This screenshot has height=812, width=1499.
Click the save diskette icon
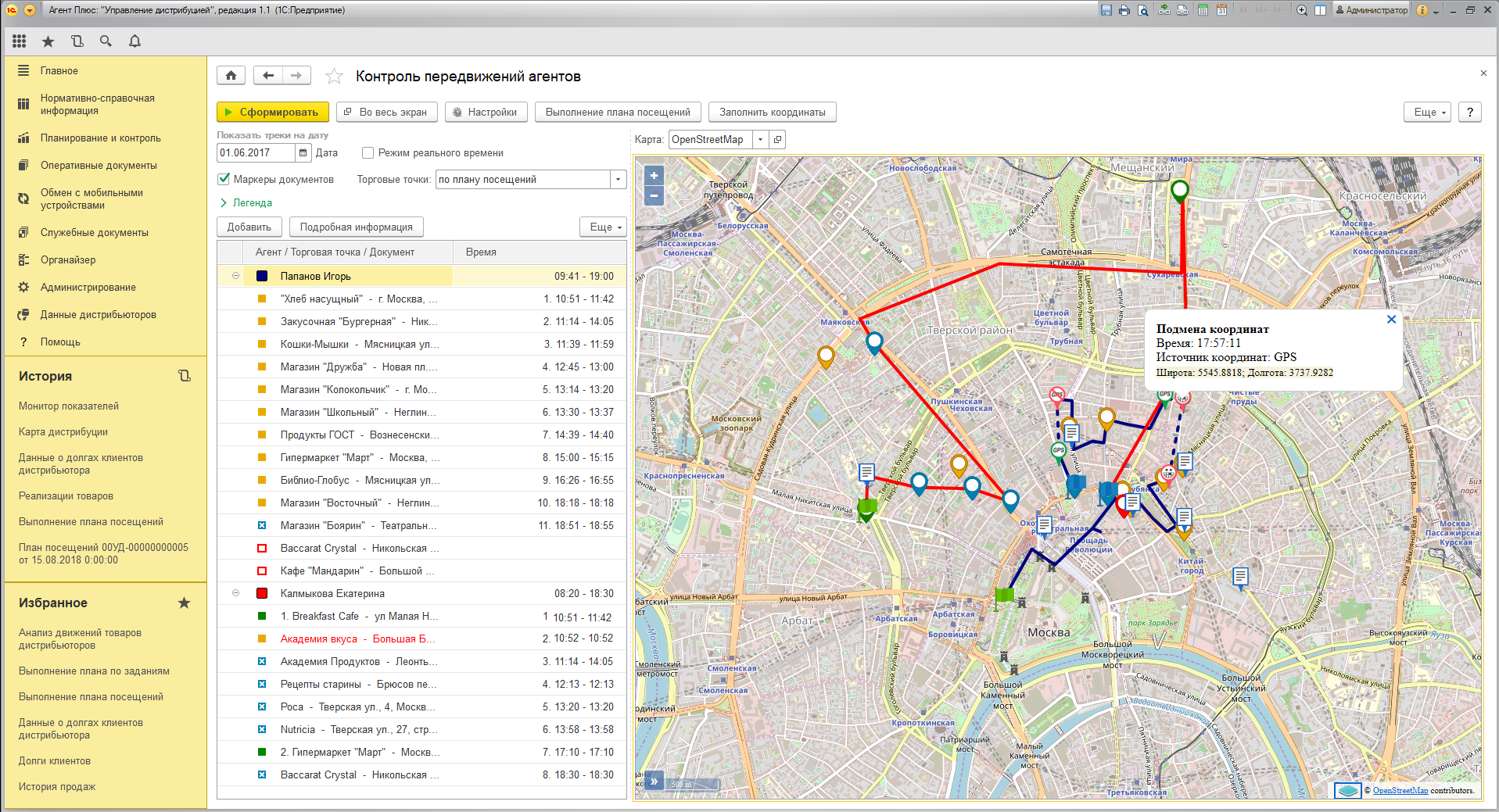click(1106, 10)
